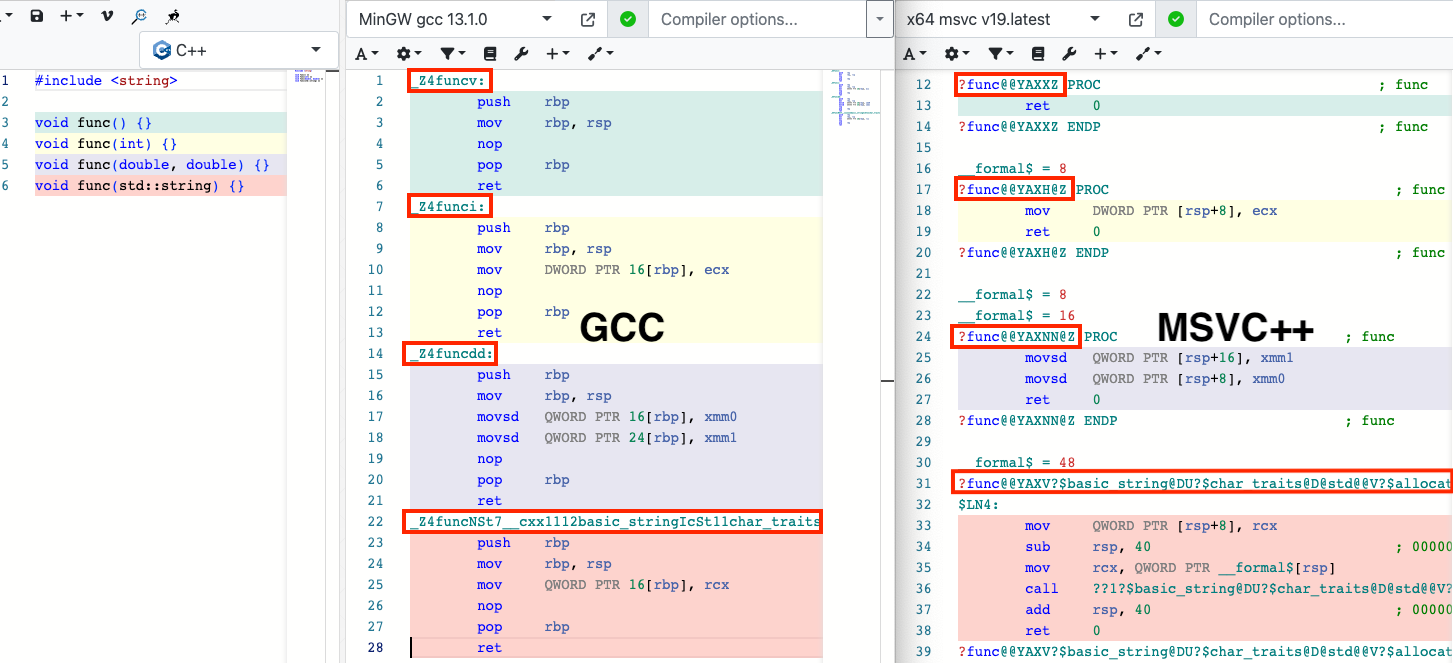Click line number 22 in gcc output gutter
This screenshot has height=663, width=1453.
click(375, 522)
